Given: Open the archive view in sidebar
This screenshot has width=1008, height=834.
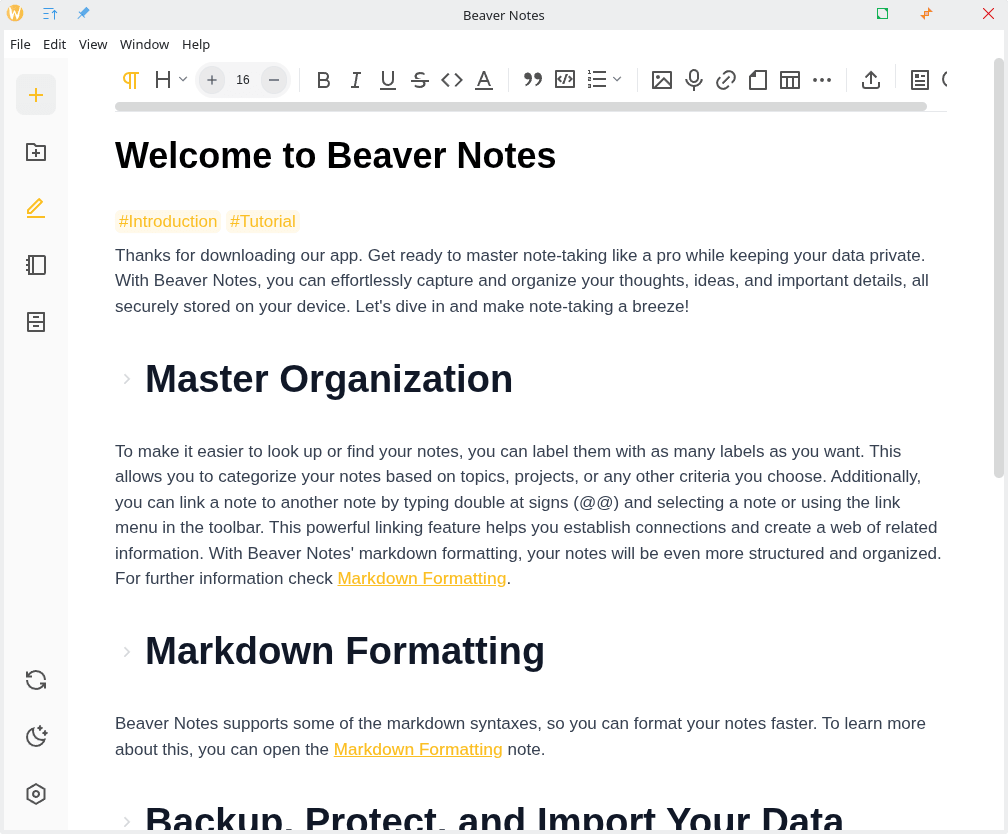Looking at the screenshot, I should click(x=36, y=322).
